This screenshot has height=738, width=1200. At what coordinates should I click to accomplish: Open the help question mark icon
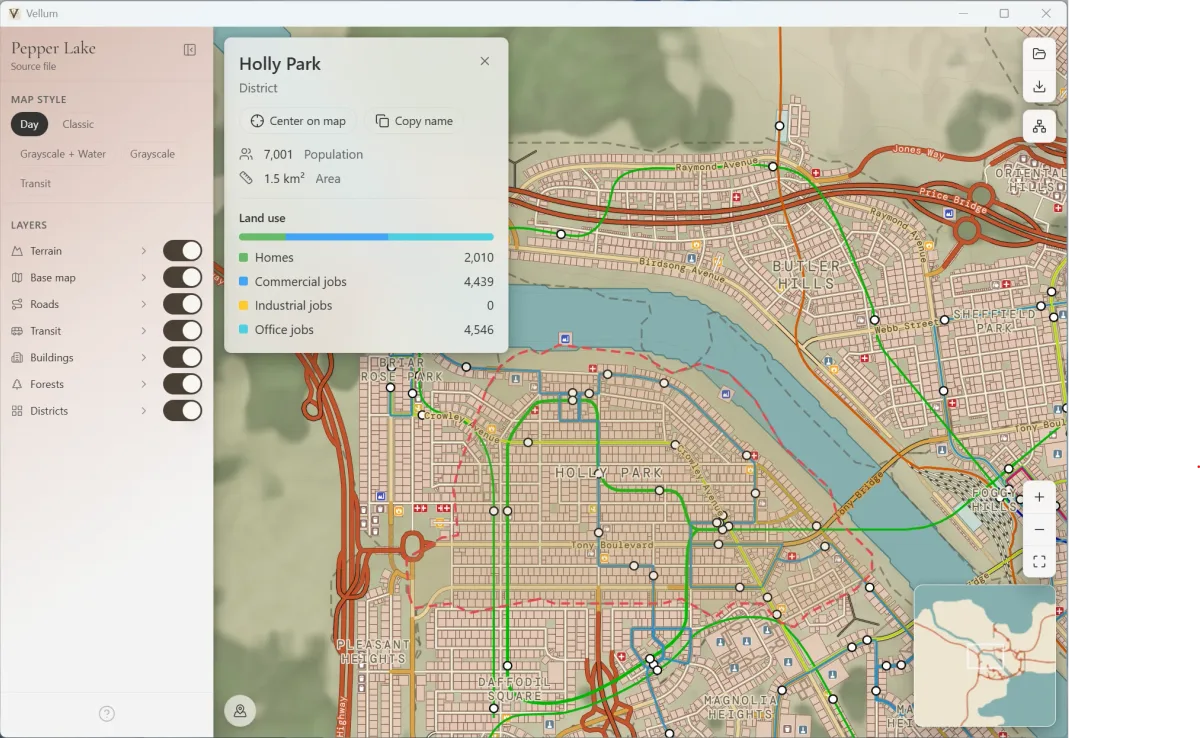point(107,713)
